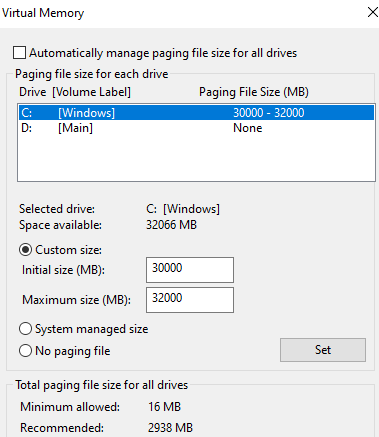Click the Set button
This screenshot has height=437, width=379.
click(323, 350)
